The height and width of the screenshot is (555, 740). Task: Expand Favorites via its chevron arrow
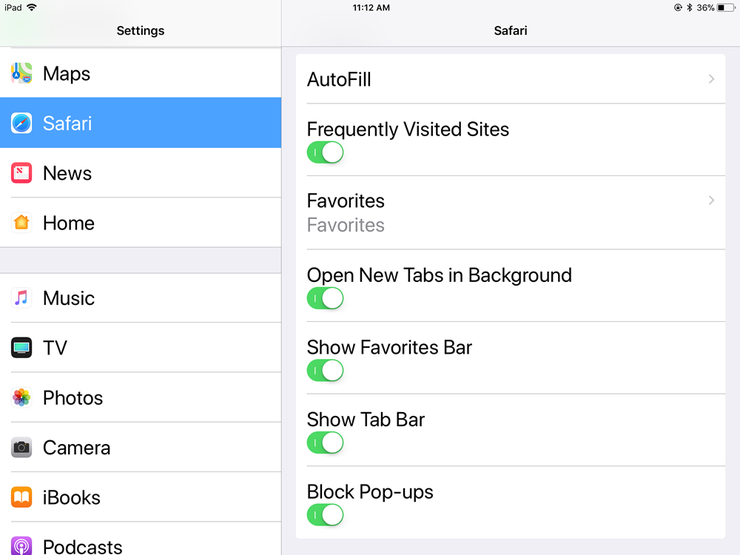711,201
